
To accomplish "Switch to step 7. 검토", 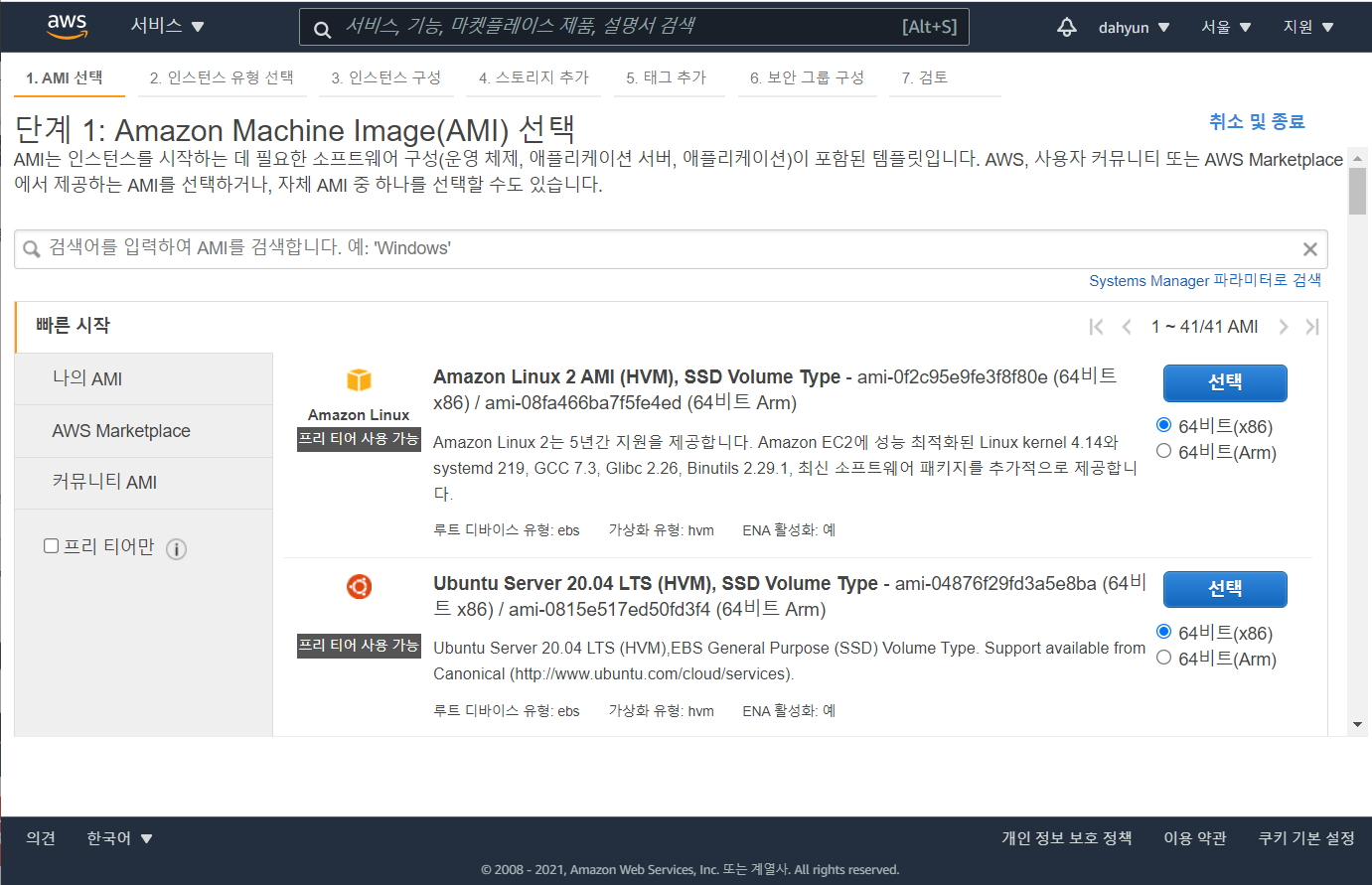I will point(924,77).
